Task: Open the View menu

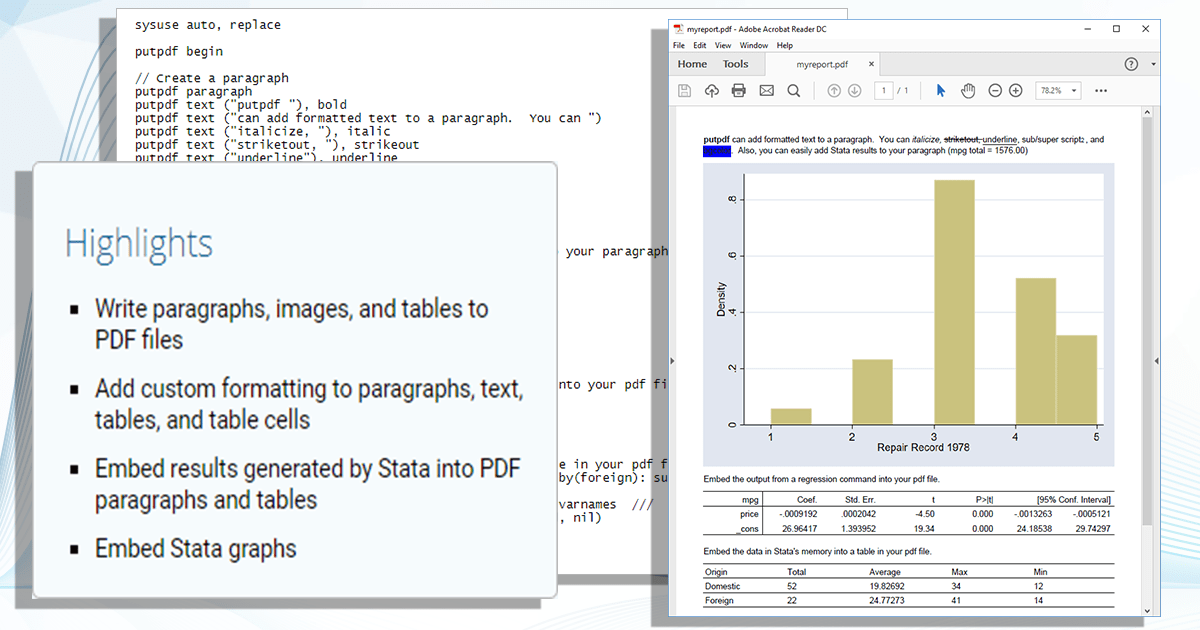Action: pyautogui.click(x=723, y=45)
